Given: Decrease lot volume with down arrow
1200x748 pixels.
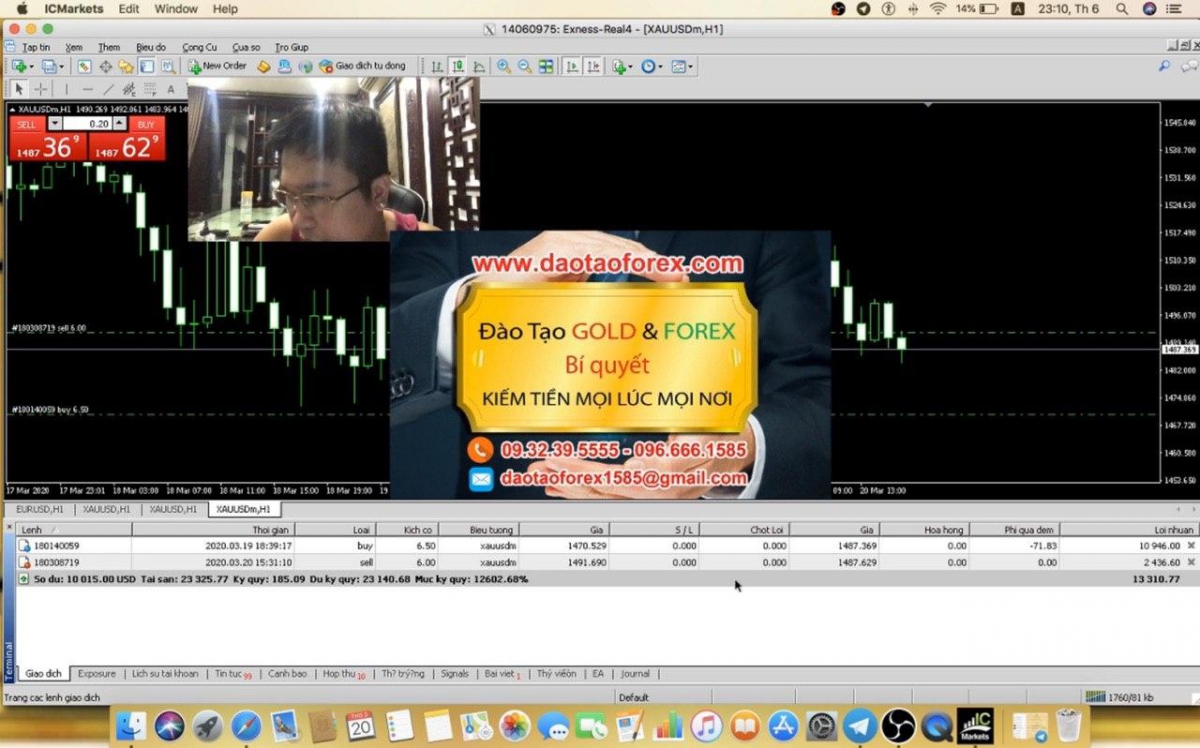Looking at the screenshot, I should tap(54, 124).
